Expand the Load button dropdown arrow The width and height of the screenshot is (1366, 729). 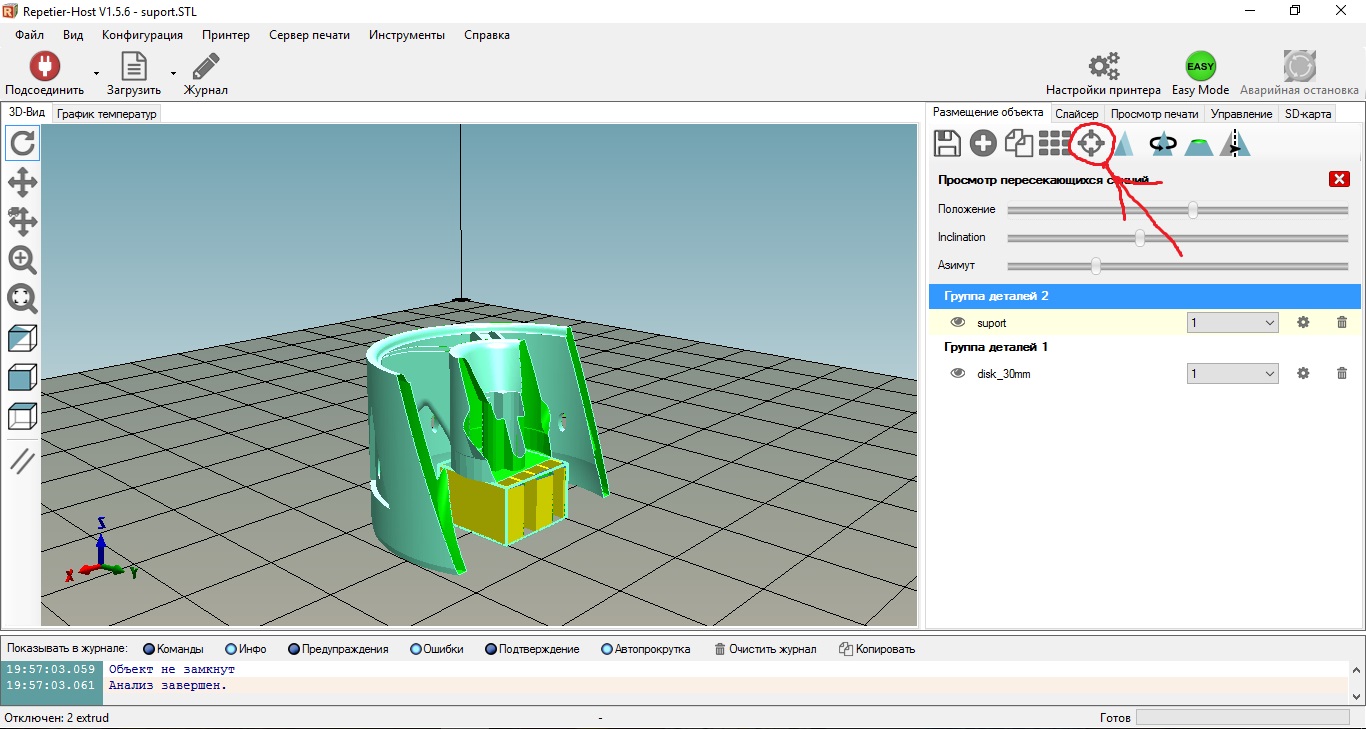(x=173, y=73)
